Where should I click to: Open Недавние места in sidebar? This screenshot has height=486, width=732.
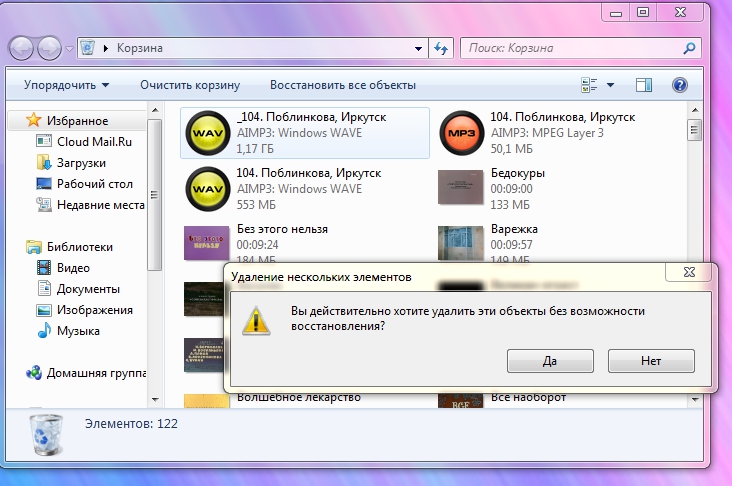[100, 204]
